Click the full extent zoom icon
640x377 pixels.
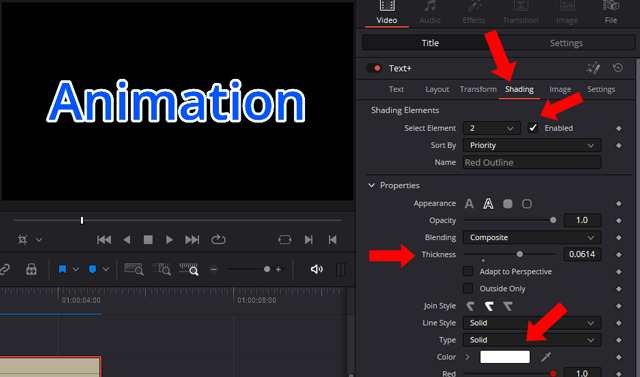click(x=133, y=269)
